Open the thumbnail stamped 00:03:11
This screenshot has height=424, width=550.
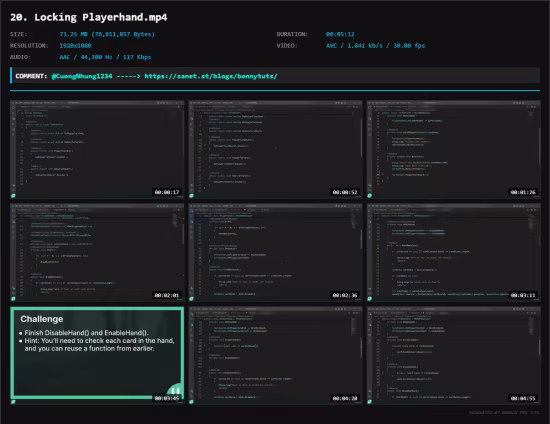(x=454, y=253)
